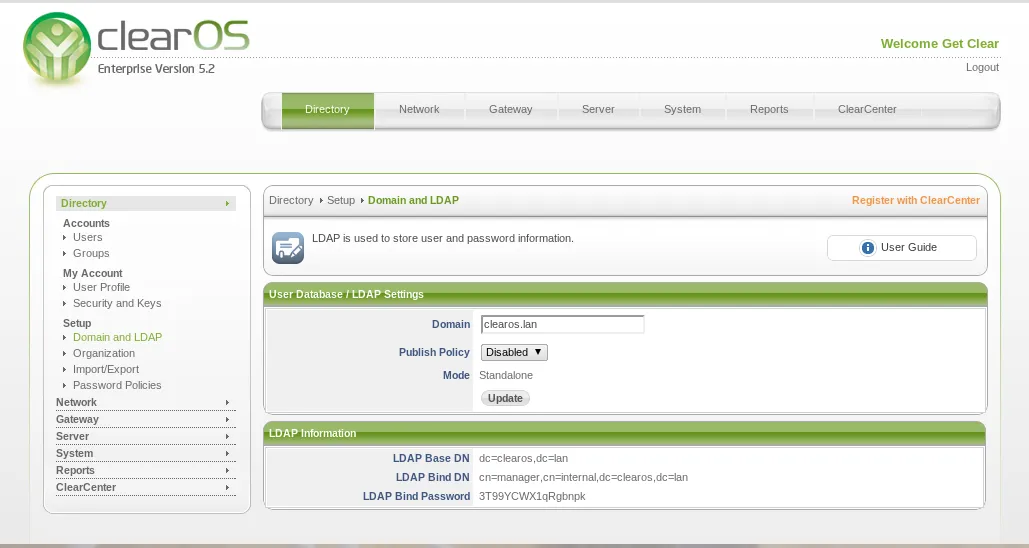Open Security and Keys in sidebar
Image resolution: width=1029 pixels, height=548 pixels.
tap(117, 303)
